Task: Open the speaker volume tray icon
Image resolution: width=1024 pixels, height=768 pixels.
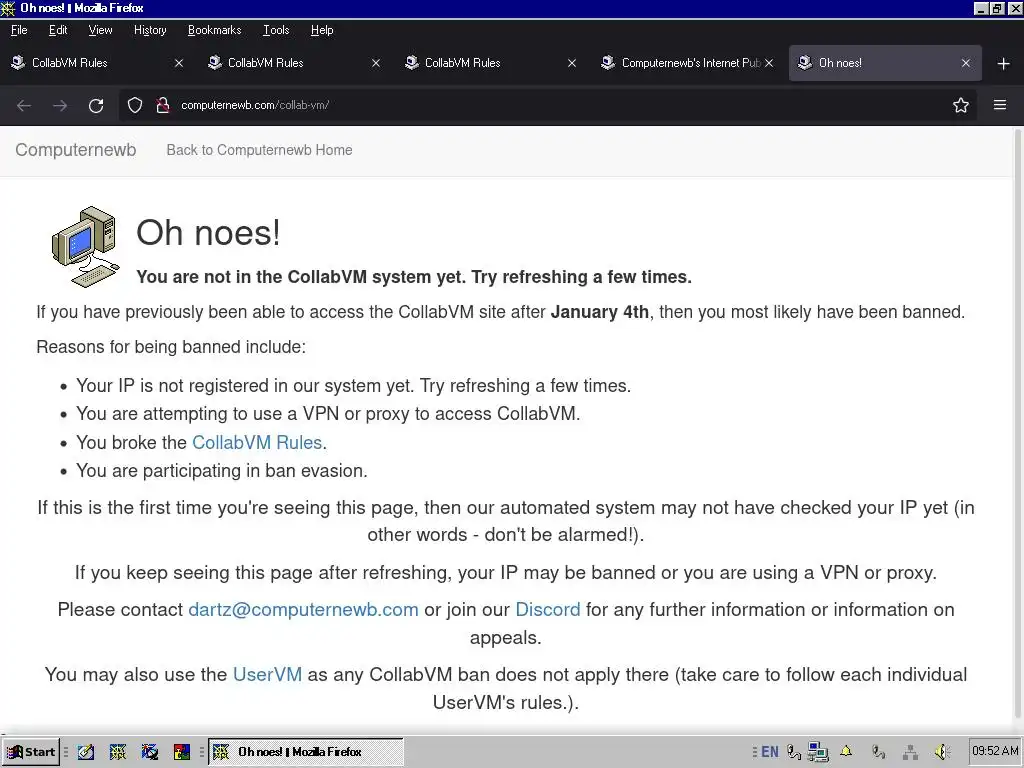Action: 941,752
